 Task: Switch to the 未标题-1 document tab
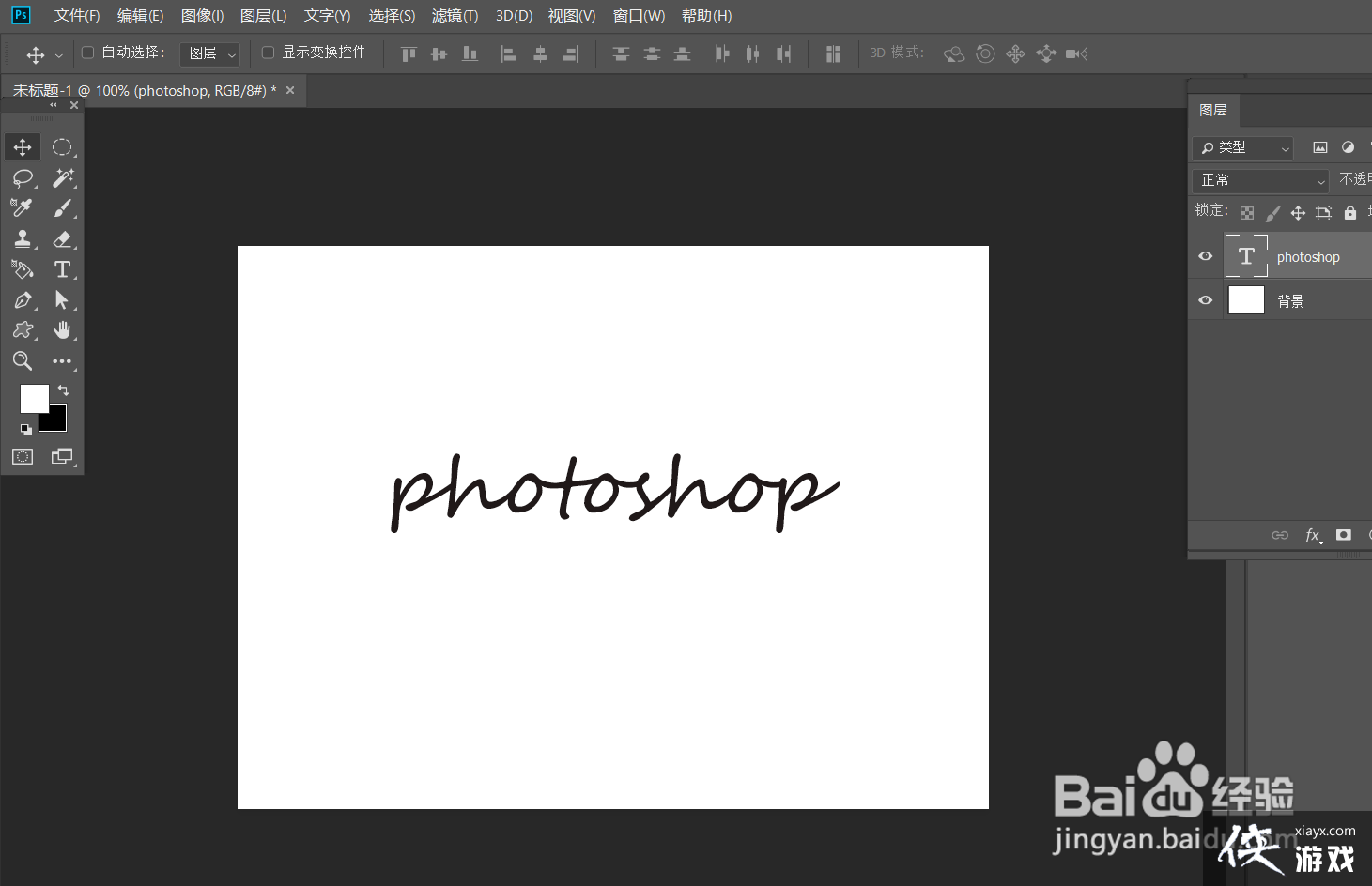(141, 90)
